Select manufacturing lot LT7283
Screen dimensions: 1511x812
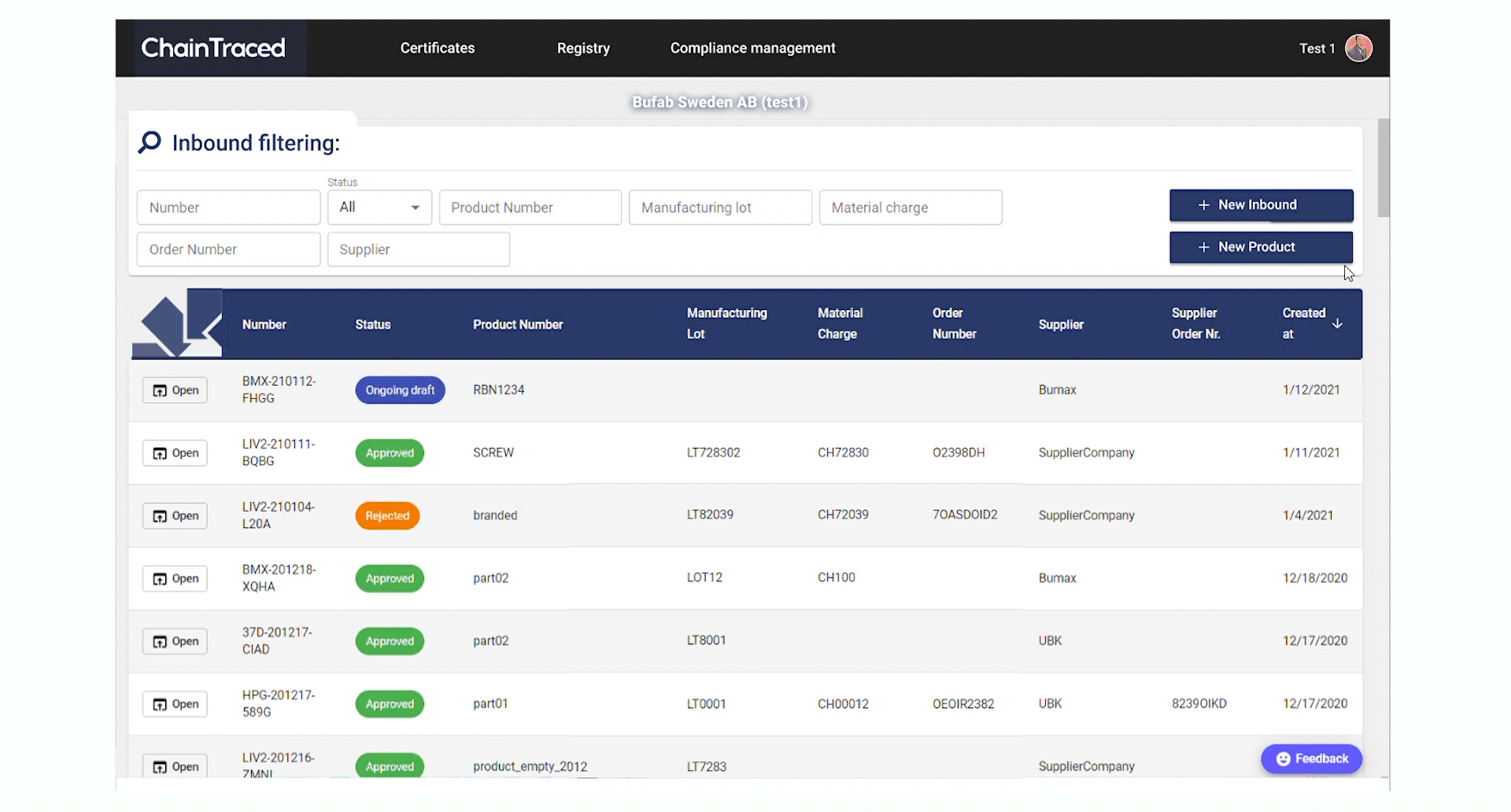(707, 766)
